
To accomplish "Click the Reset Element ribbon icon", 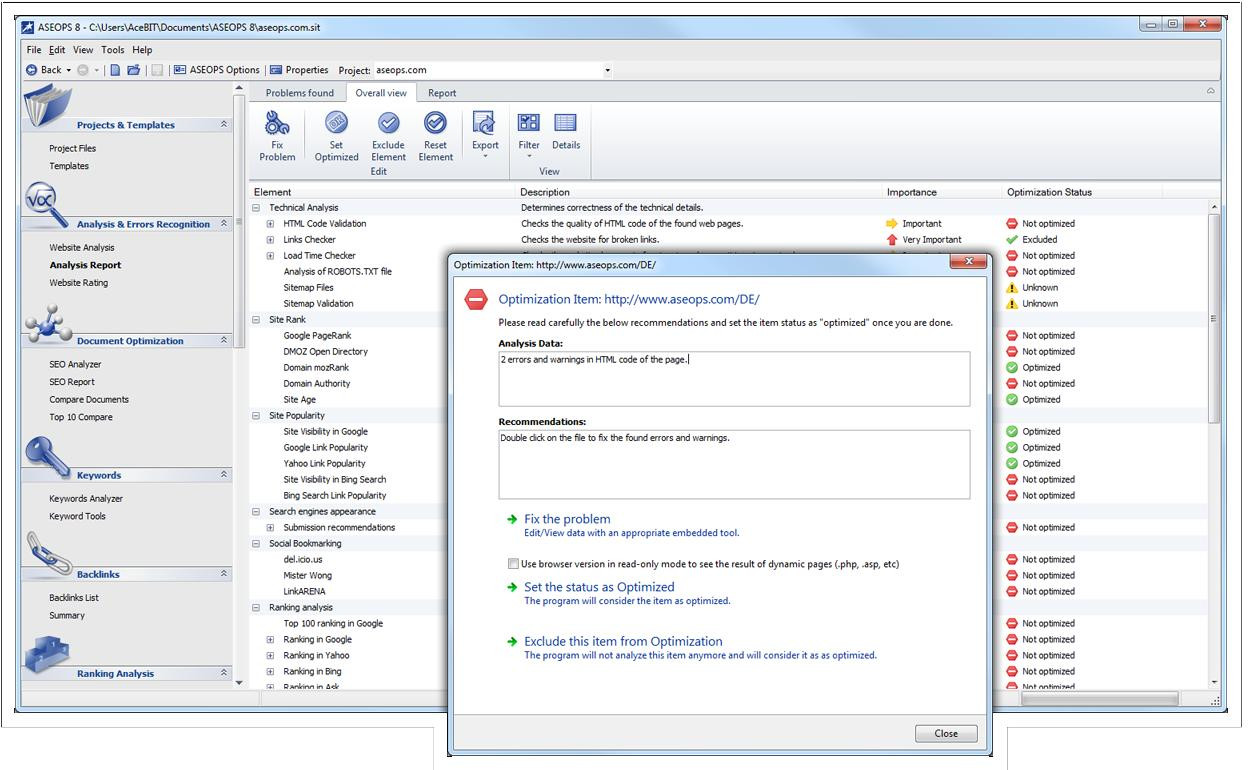I will 435,123.
